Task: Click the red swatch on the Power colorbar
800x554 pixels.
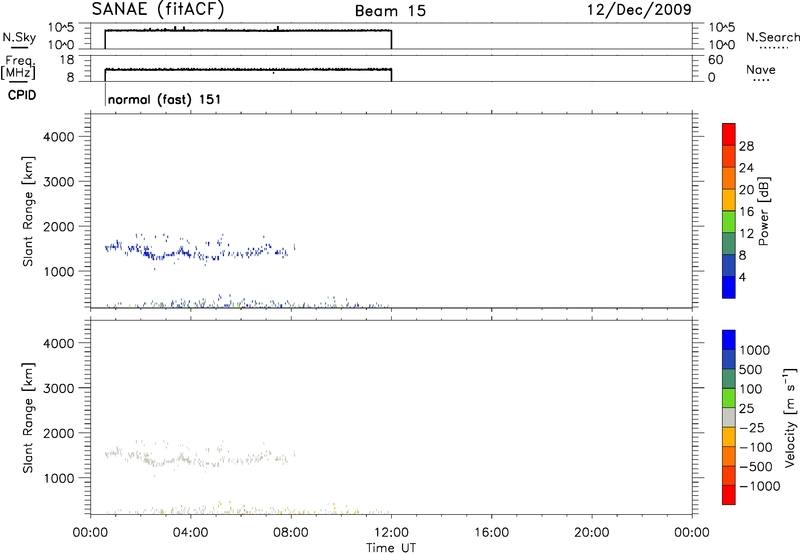Action: (x=729, y=134)
